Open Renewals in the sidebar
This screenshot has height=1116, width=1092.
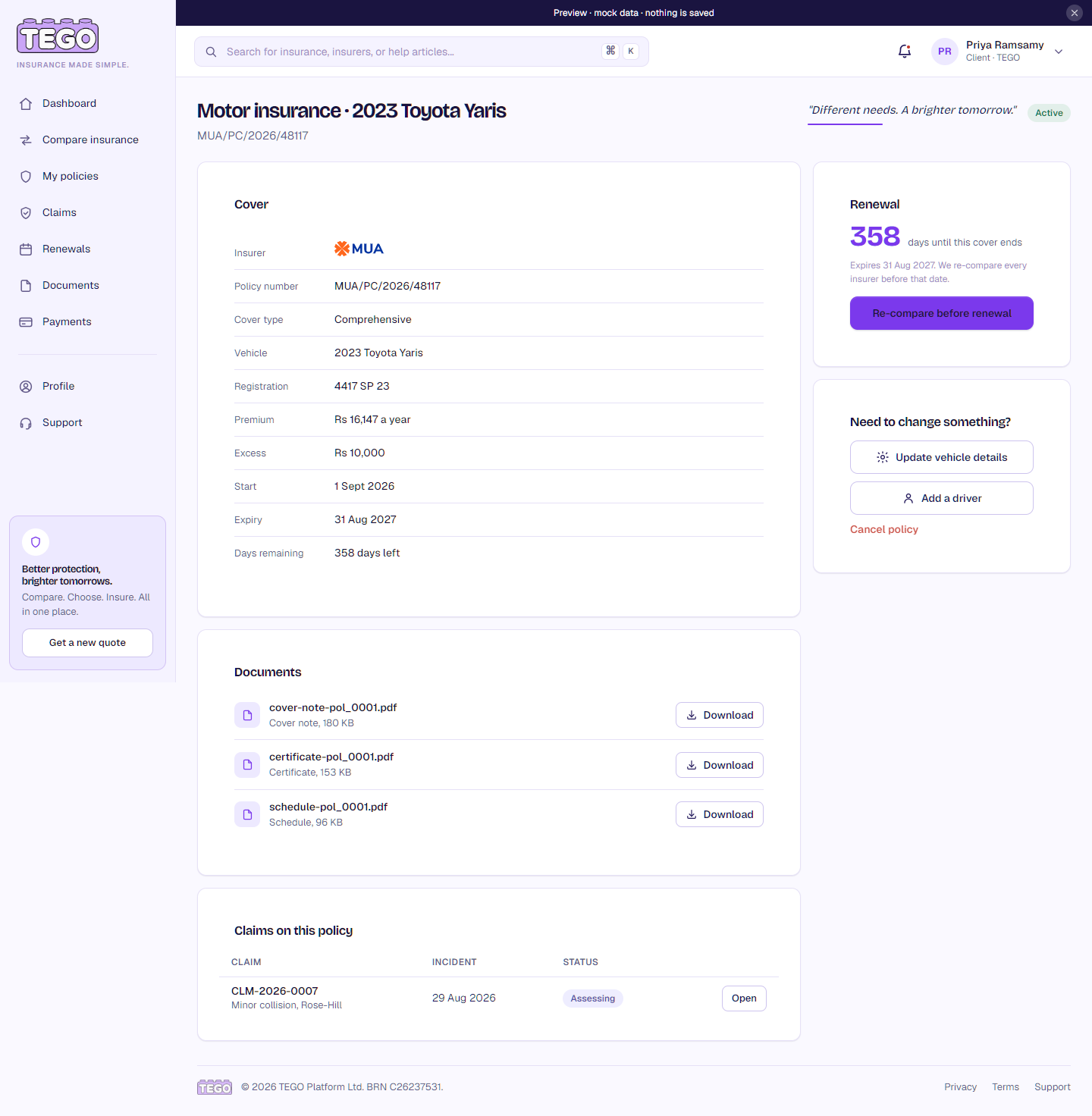click(x=66, y=249)
